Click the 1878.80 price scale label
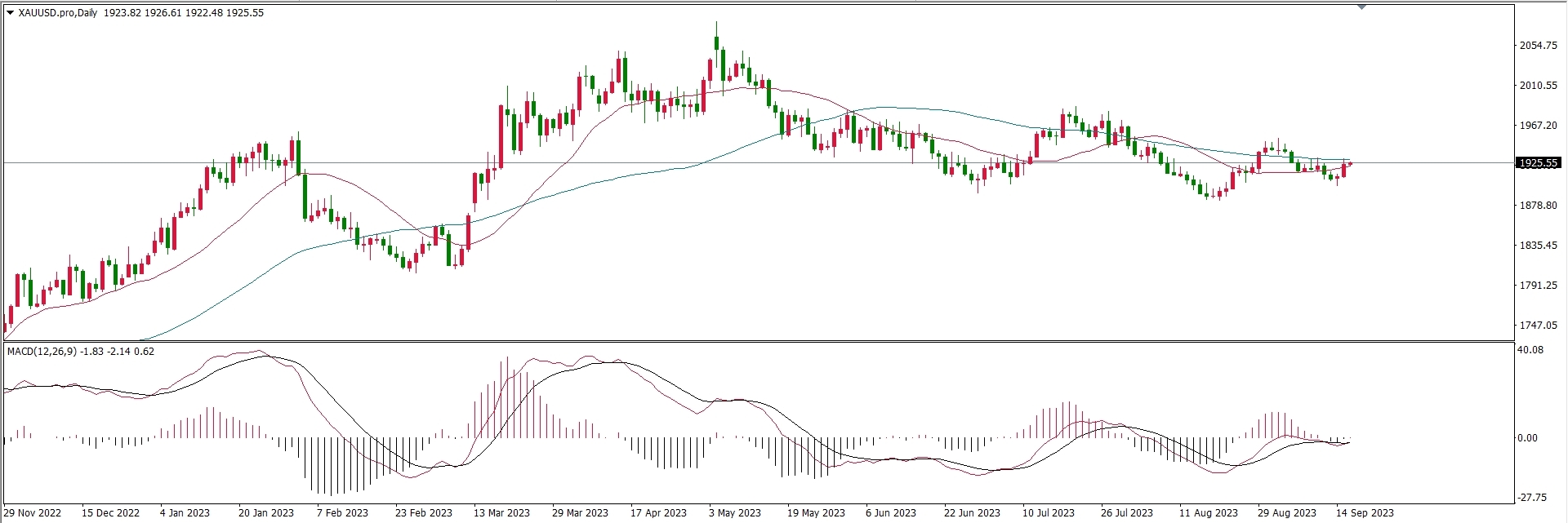1568x523 pixels. 1538,206
